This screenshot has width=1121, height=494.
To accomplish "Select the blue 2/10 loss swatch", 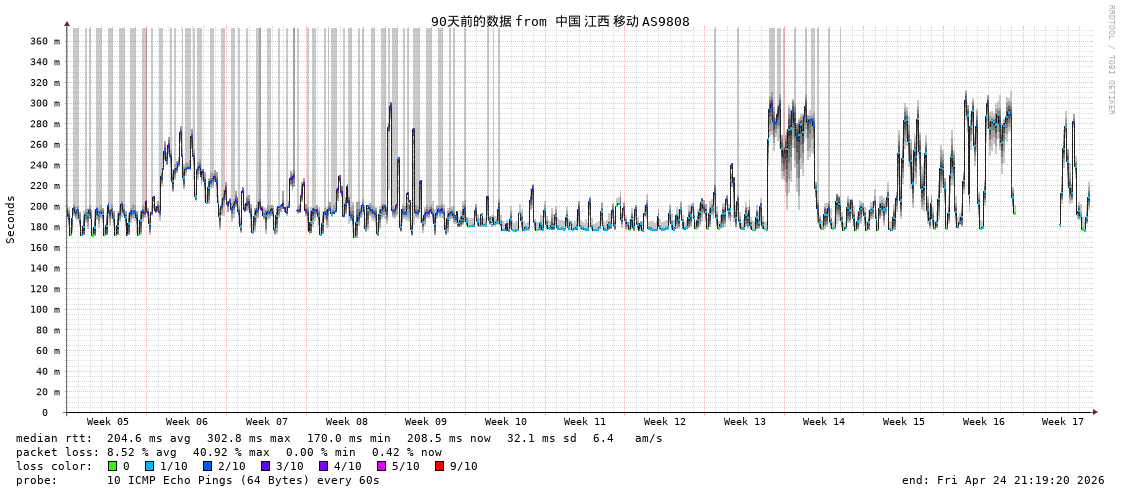I will click(208, 466).
